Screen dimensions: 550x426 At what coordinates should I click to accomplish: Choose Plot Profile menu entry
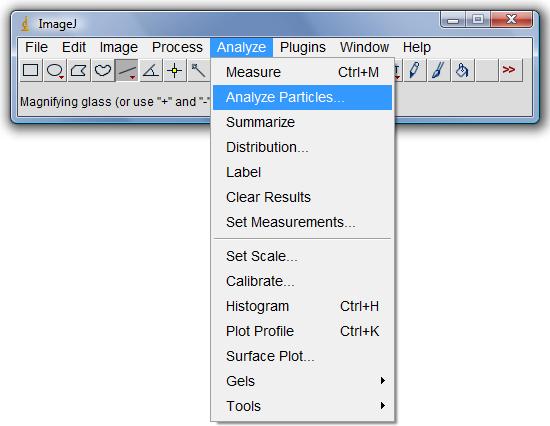point(302,331)
